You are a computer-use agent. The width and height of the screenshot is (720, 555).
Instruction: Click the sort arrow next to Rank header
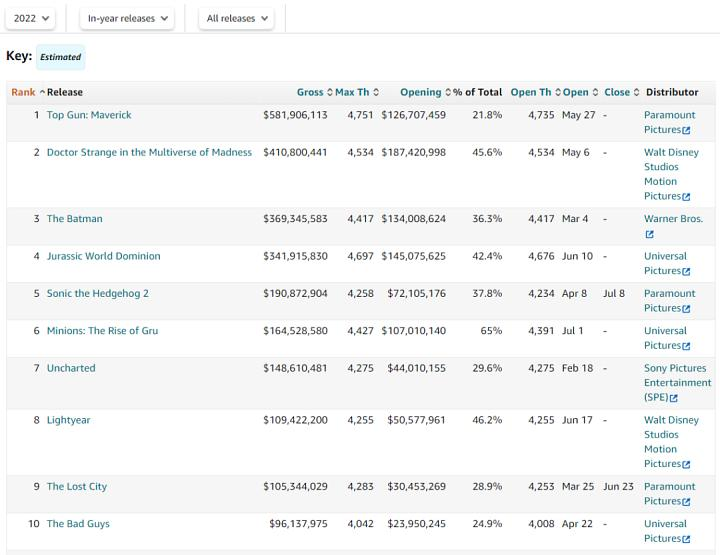[x=42, y=92]
